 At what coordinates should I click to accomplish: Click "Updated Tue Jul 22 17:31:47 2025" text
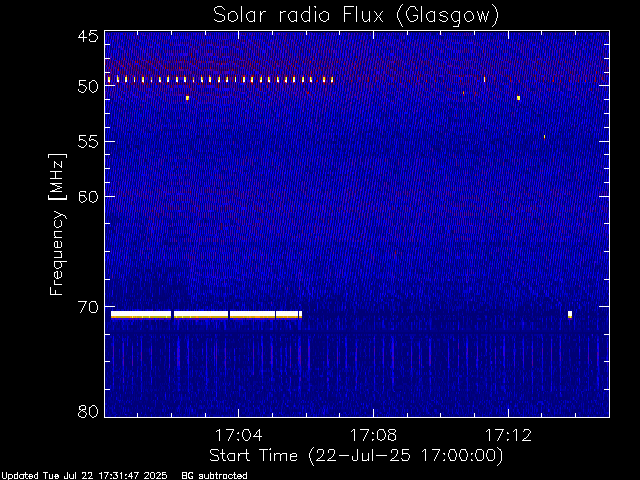coord(84,476)
